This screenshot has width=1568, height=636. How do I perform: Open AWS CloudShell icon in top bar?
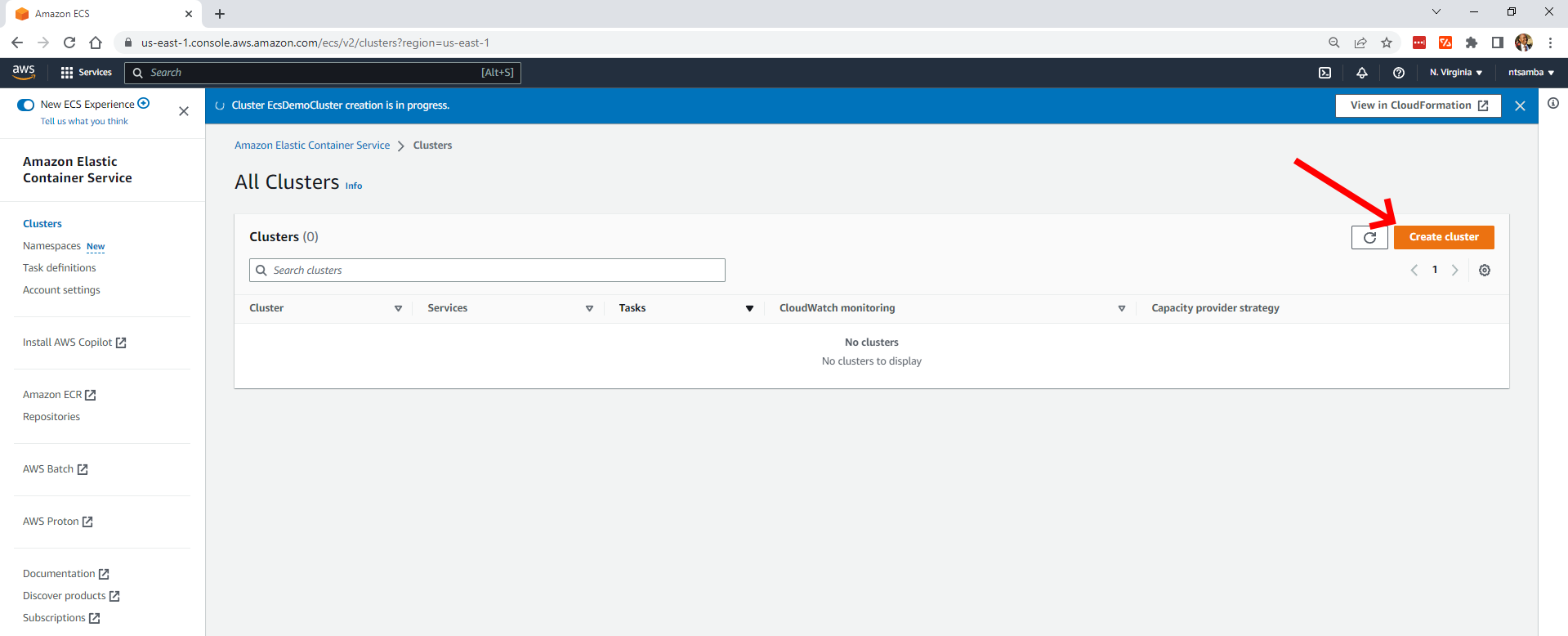pos(1325,73)
